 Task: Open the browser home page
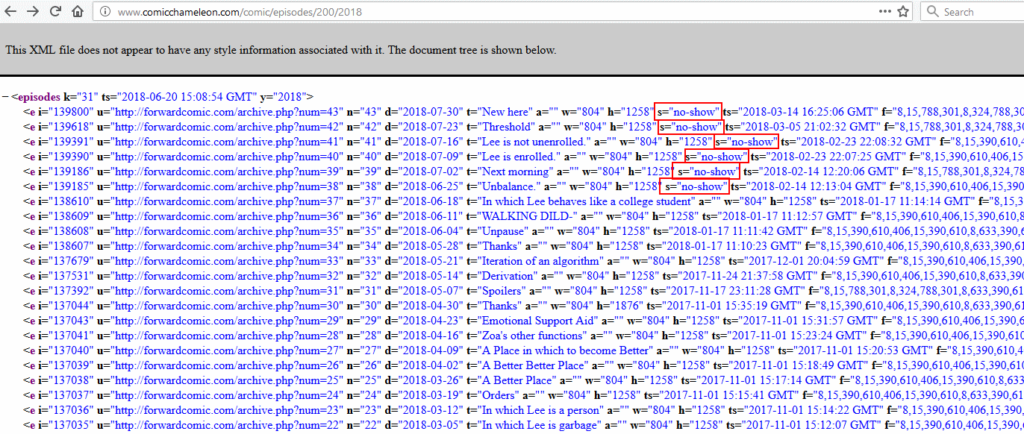pos(77,12)
